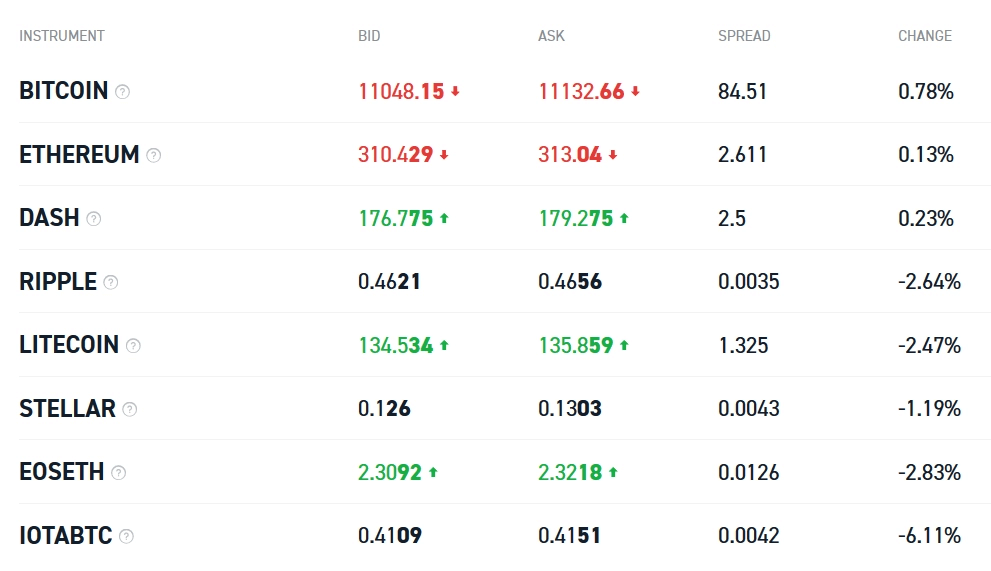Open the STELLAR help icon
Screen dimensions: 991x571
point(129,409)
